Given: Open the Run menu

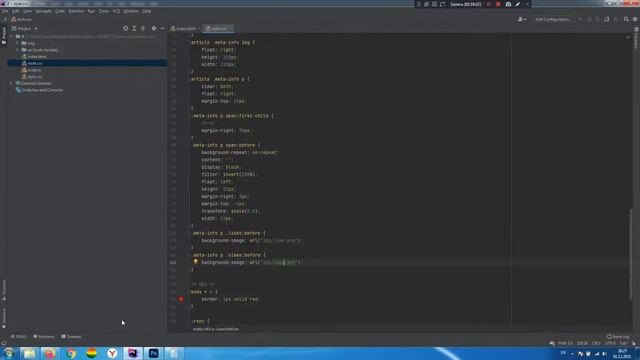Looking at the screenshot, I should [x=91, y=11].
